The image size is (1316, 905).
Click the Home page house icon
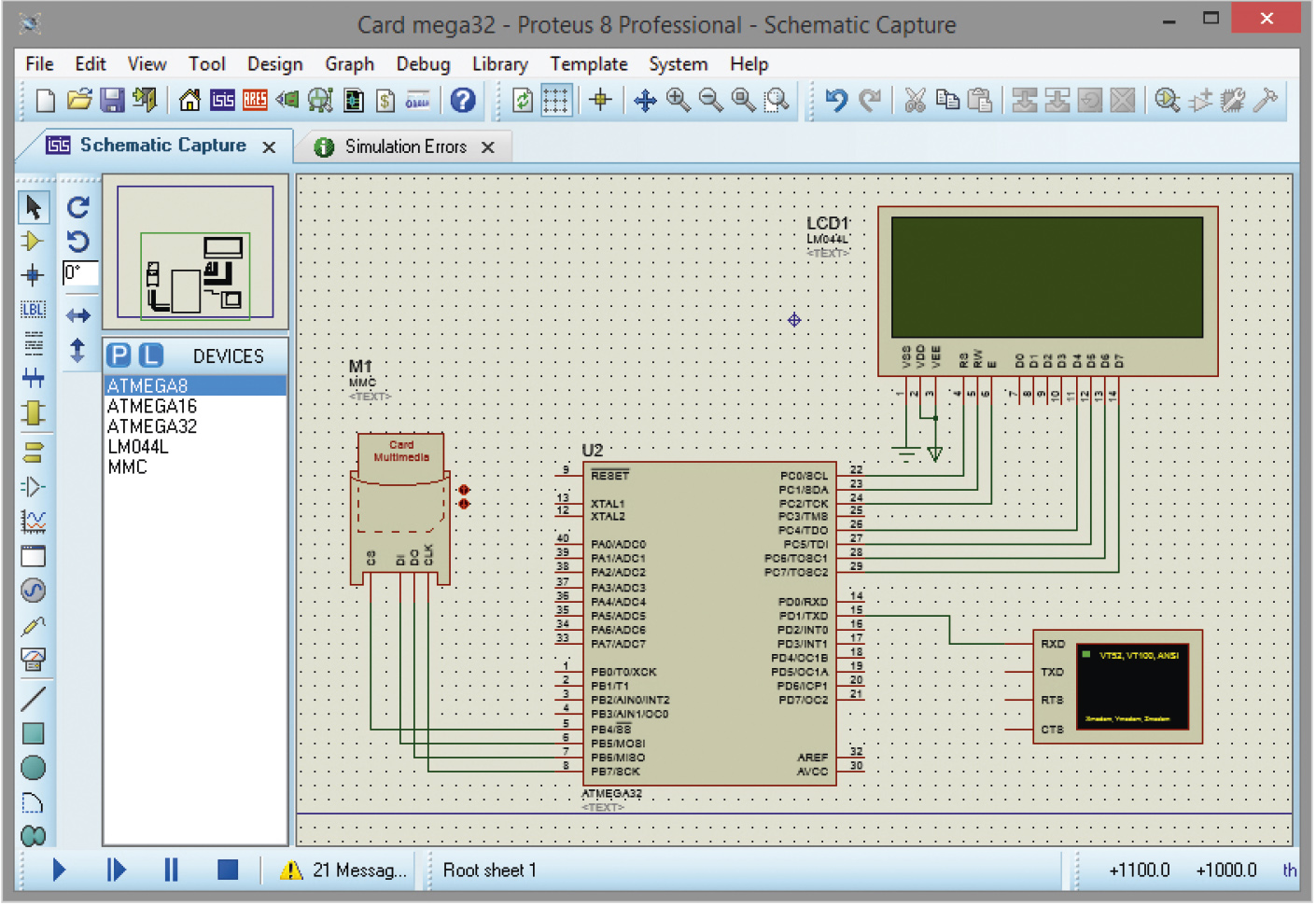coord(189,100)
